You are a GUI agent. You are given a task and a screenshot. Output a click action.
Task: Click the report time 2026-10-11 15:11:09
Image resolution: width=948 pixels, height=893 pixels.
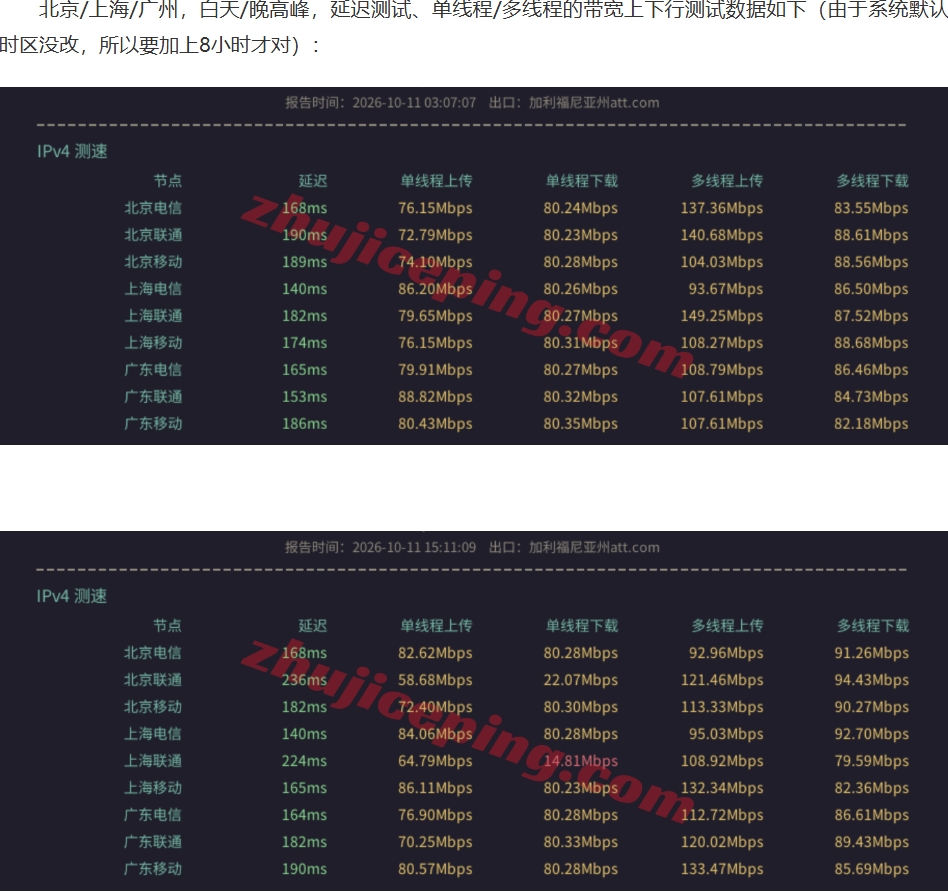[x=414, y=548]
